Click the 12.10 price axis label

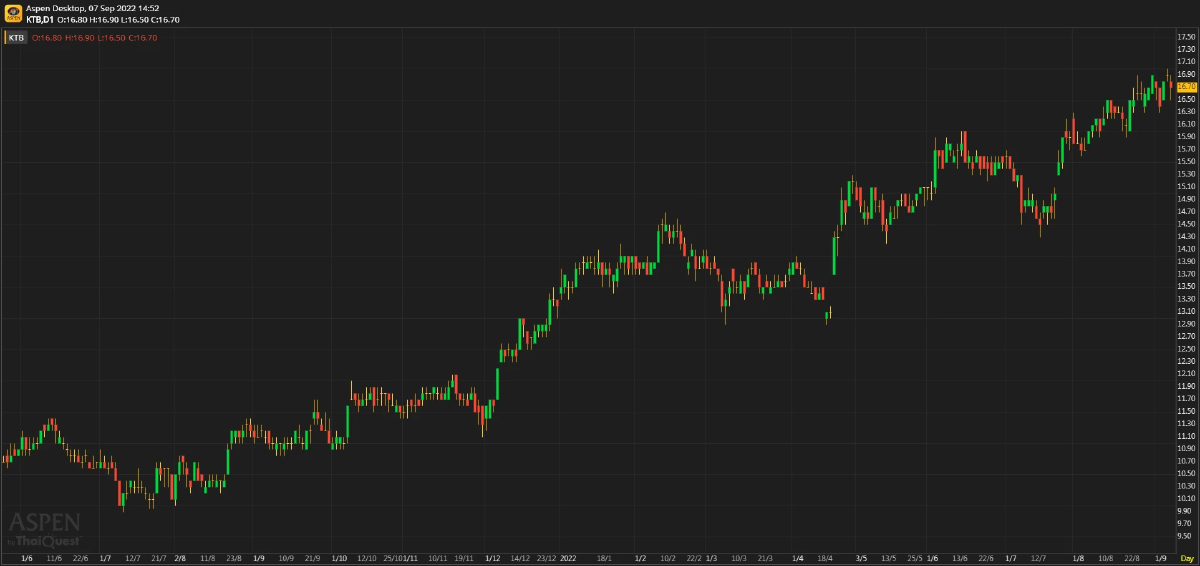tap(1186, 373)
